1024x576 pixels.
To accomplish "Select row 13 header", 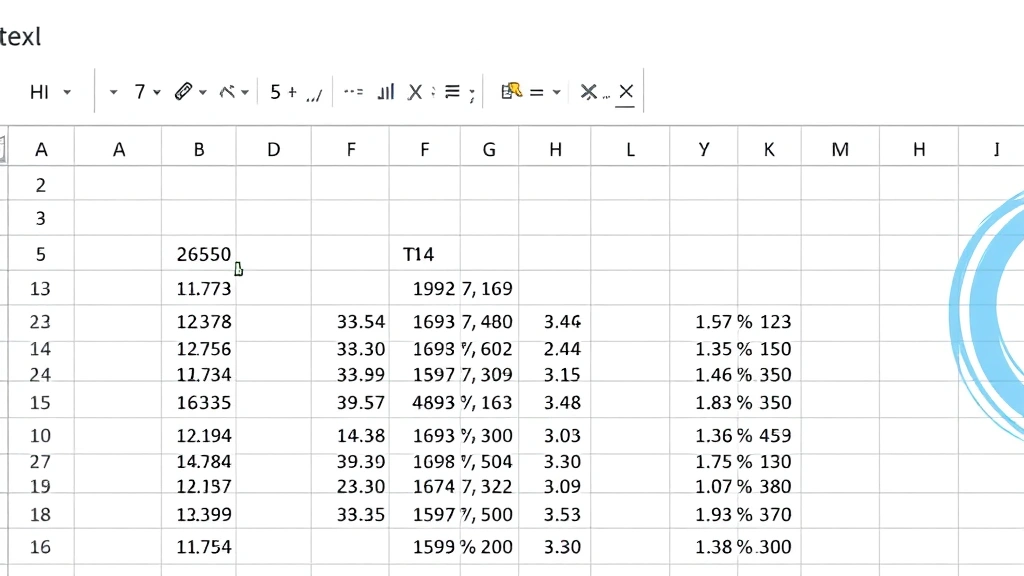I will click(40, 289).
